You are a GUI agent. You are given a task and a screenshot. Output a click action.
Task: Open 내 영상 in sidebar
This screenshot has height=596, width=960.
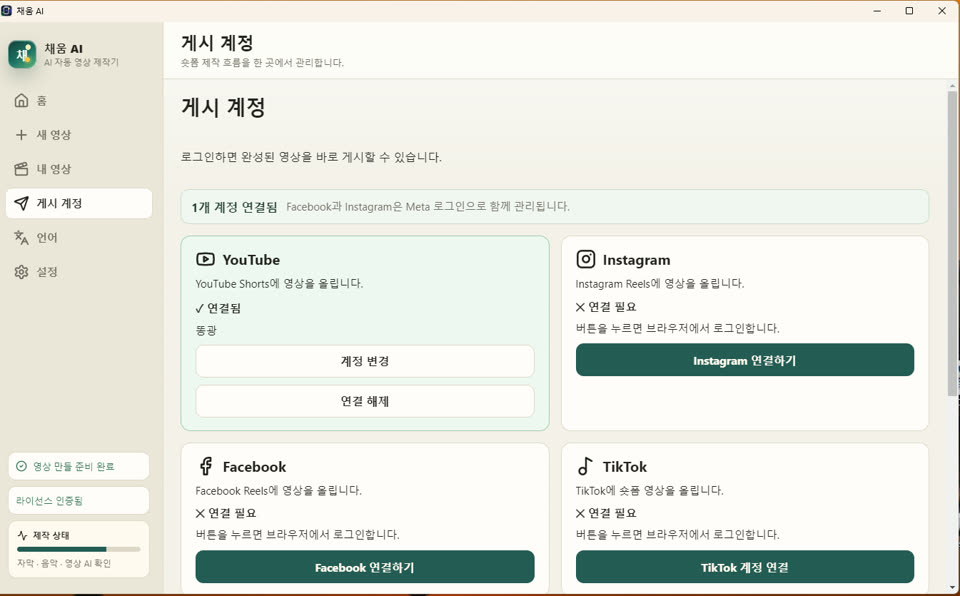[79, 169]
